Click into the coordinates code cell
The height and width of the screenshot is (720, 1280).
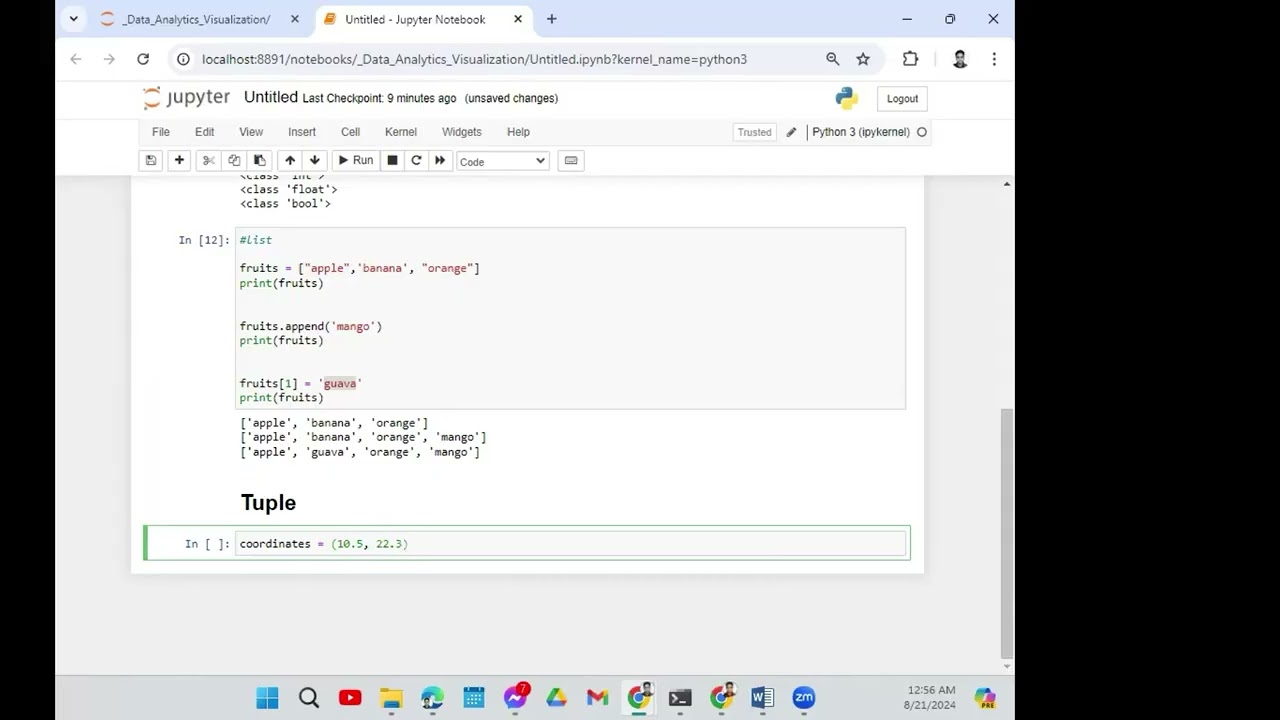point(571,543)
